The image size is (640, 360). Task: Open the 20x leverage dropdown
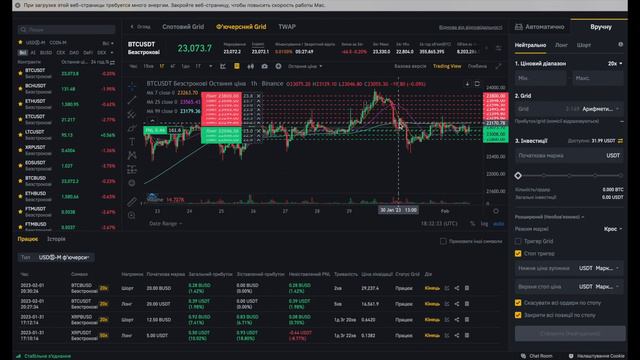[615, 64]
